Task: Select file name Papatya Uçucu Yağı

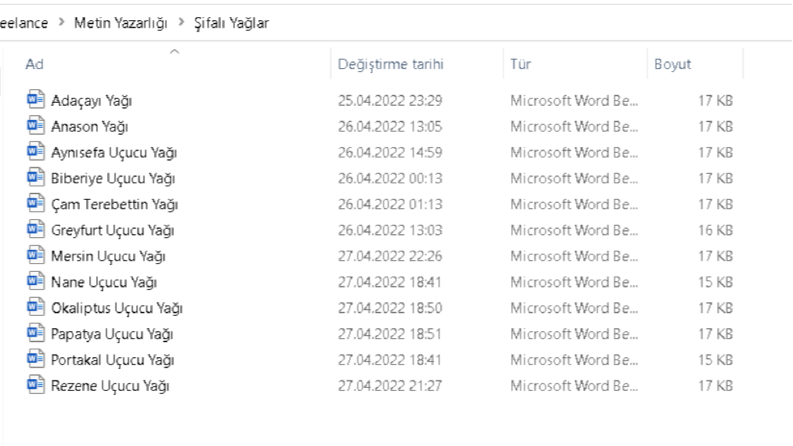Action: click(x=112, y=334)
